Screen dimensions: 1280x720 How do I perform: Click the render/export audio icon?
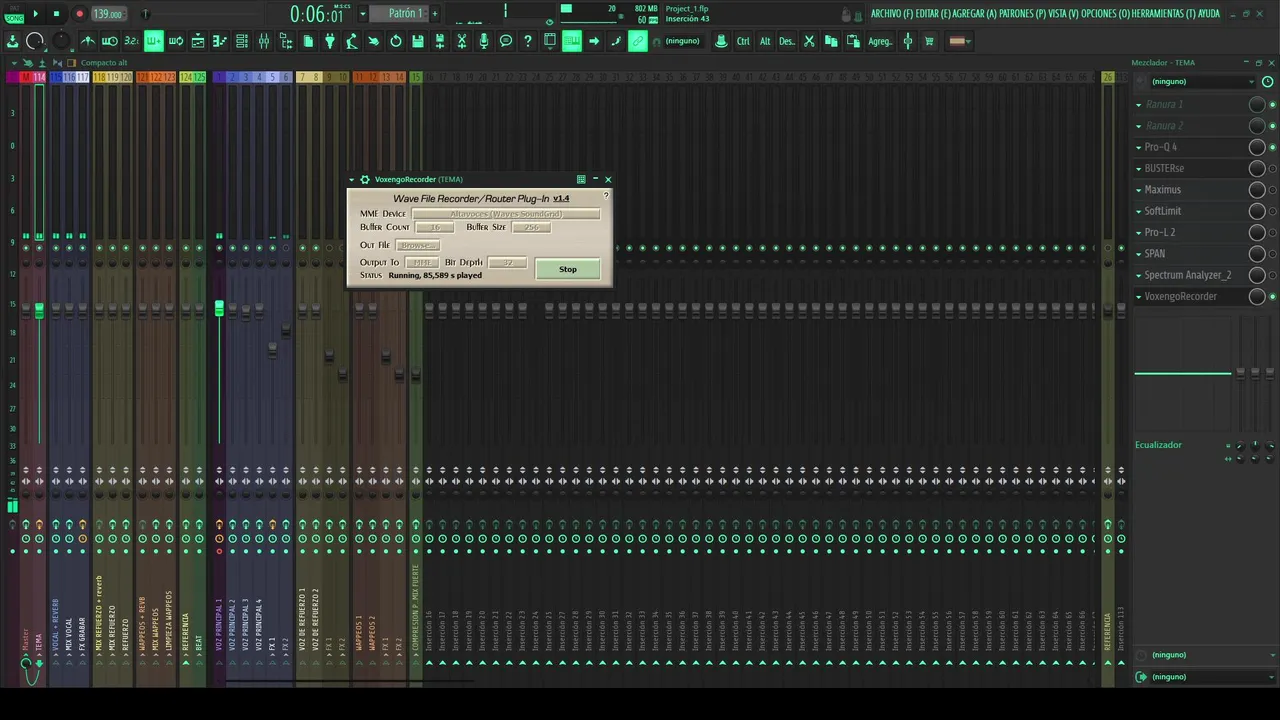coord(440,41)
